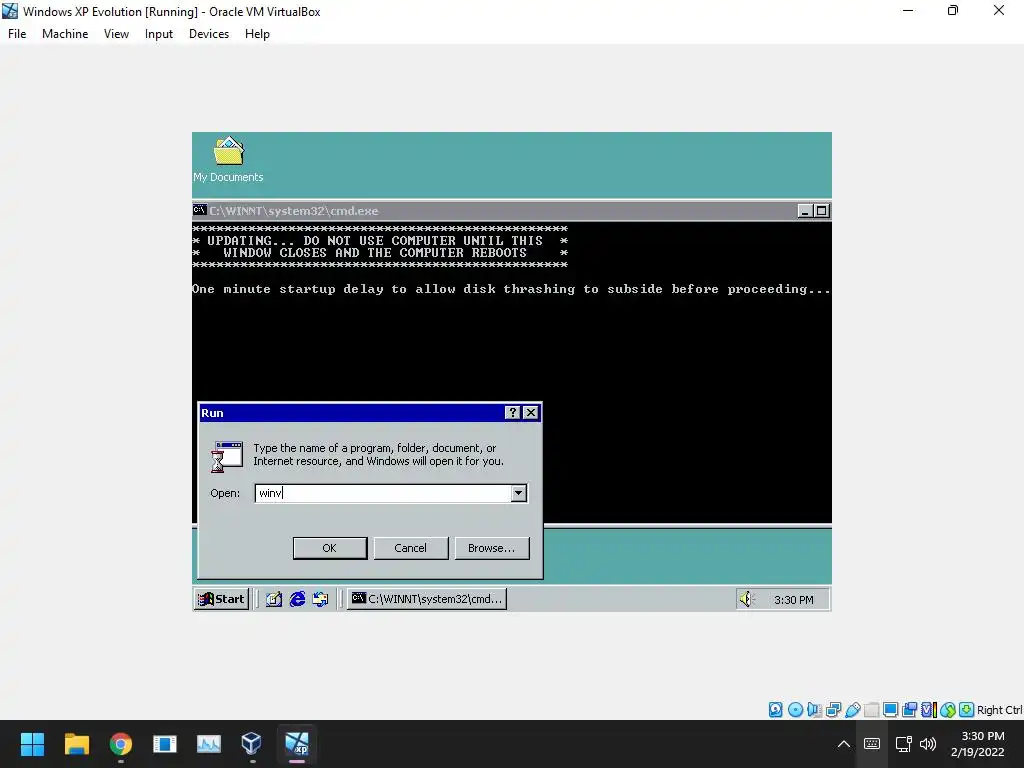This screenshot has height=768, width=1024.
Task: Click OK in the Run dialog
Action: point(330,548)
